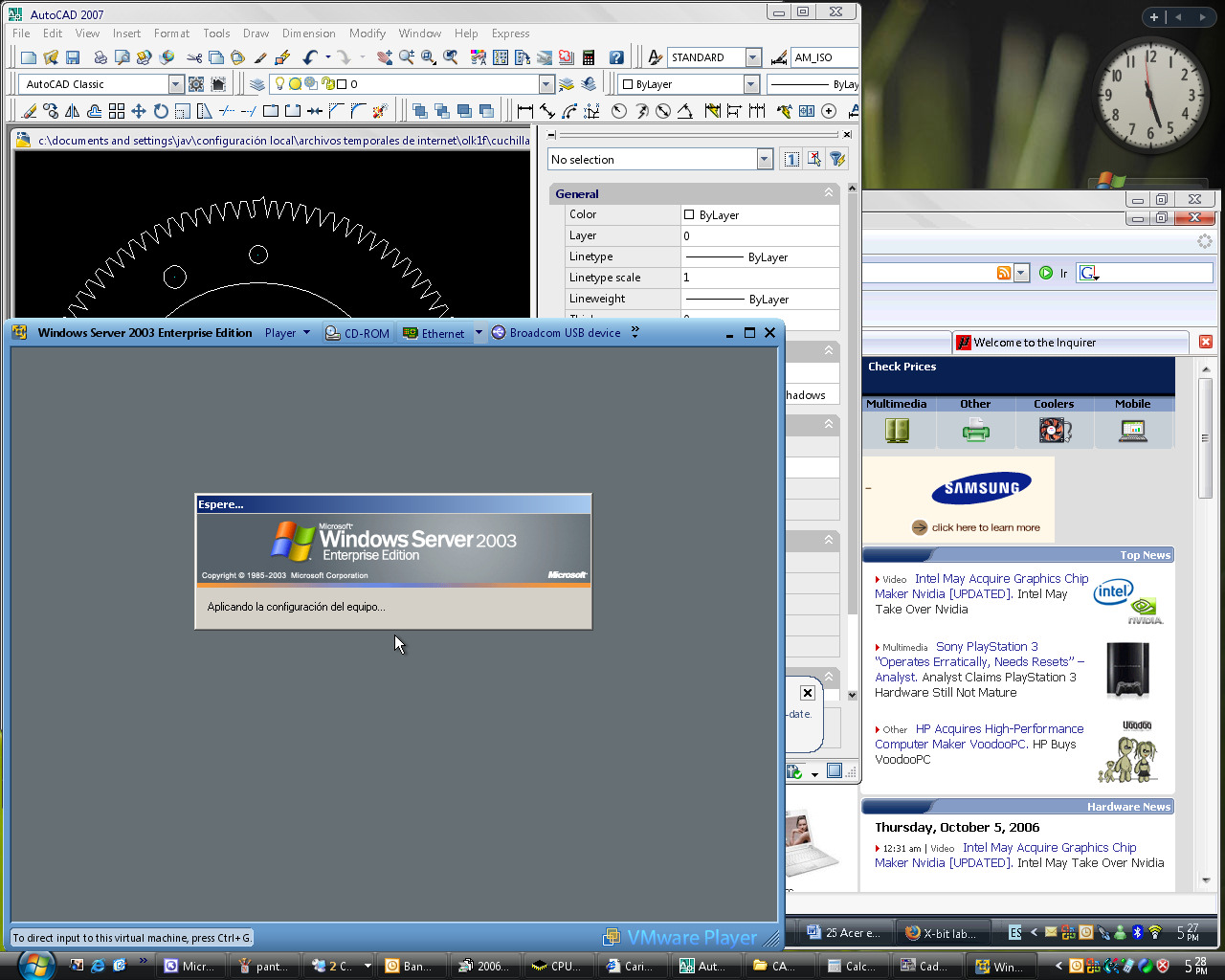This screenshot has width=1225, height=980.
Task: Toggle the Ethernet device connection
Action: [x=434, y=333]
